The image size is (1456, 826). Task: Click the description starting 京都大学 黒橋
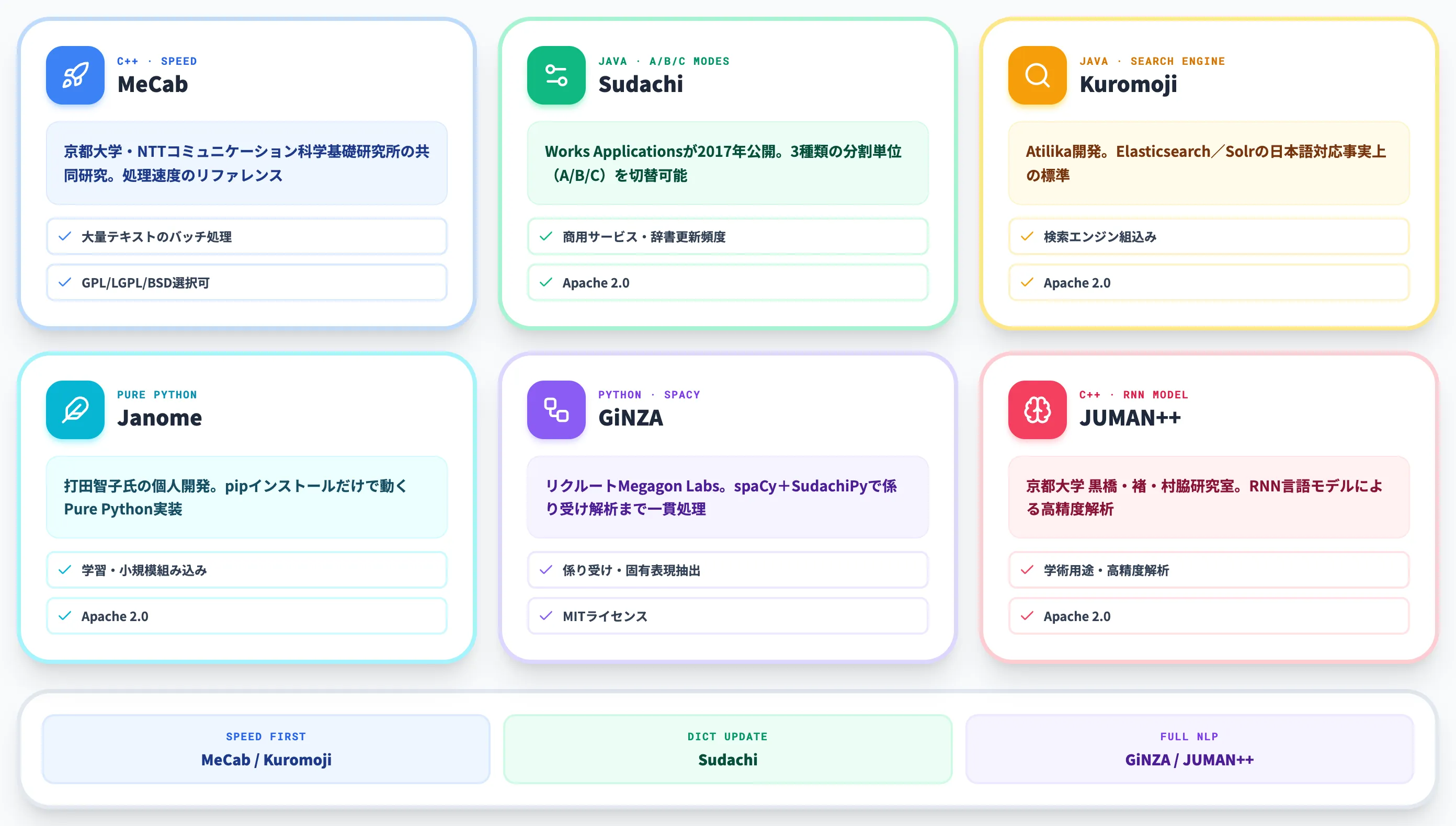tap(1204, 498)
